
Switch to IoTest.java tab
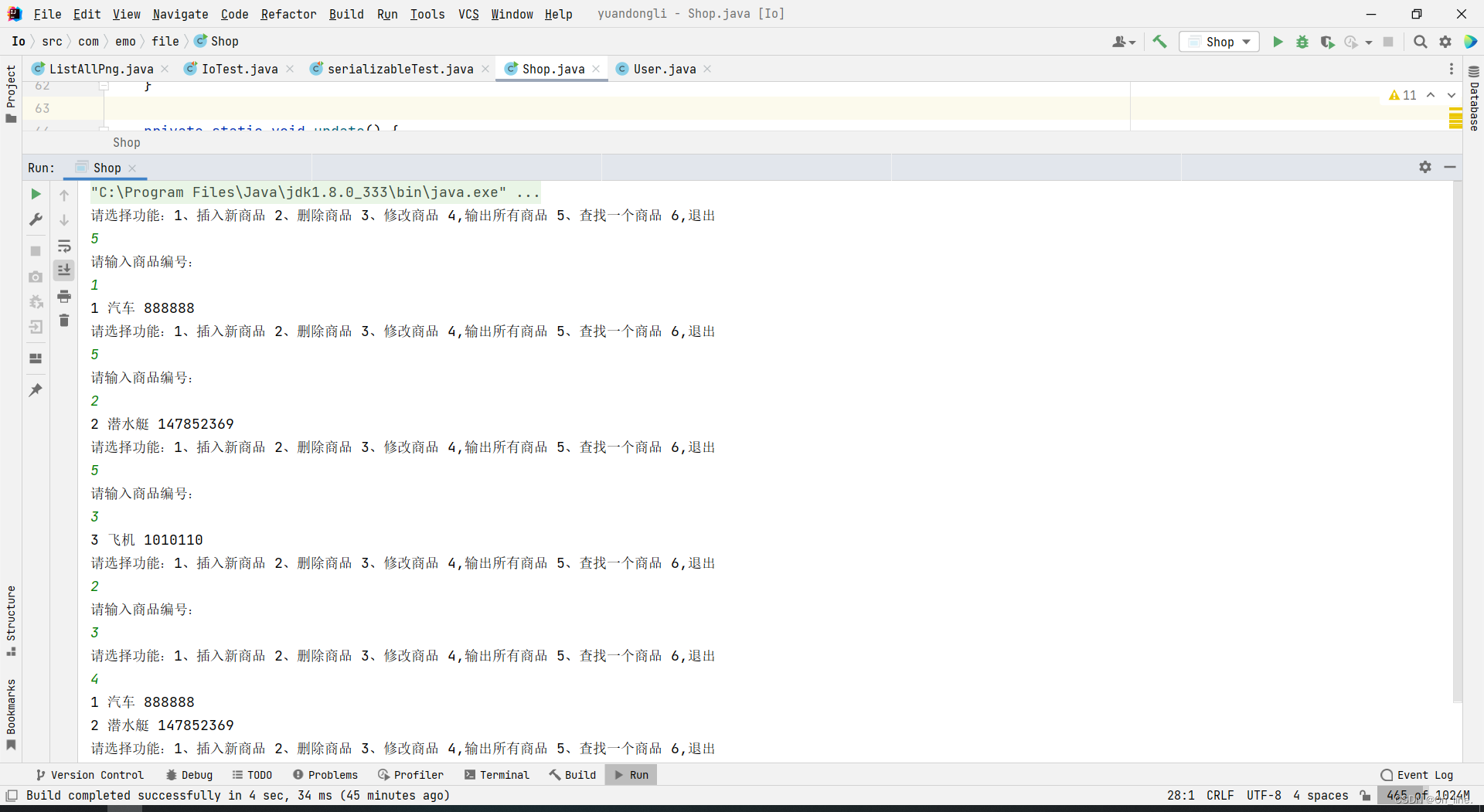[x=239, y=69]
